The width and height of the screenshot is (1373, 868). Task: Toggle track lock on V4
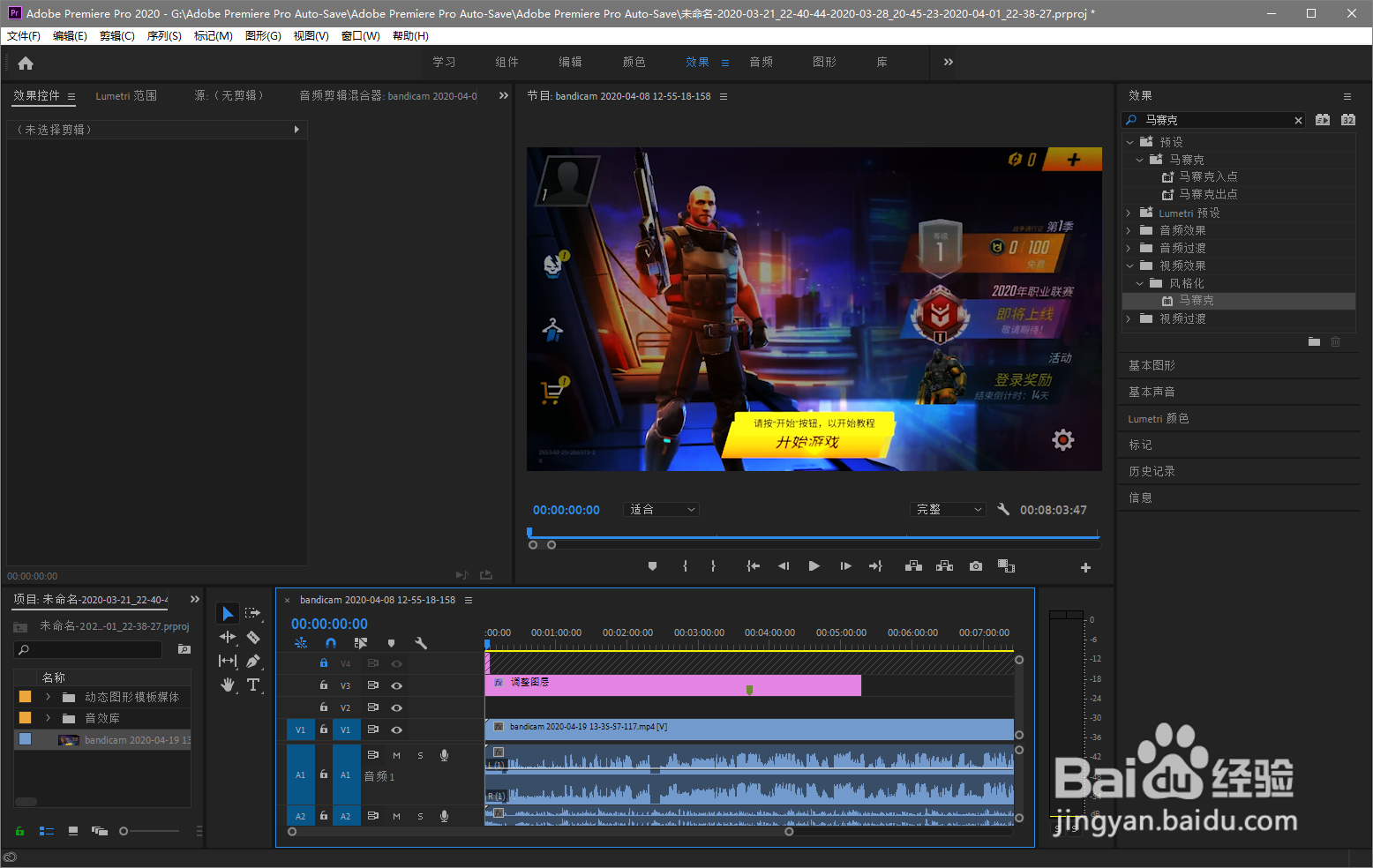tap(324, 663)
